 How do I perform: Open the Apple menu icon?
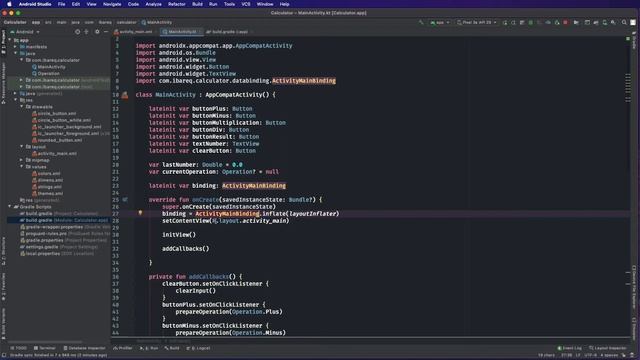(9, 4)
